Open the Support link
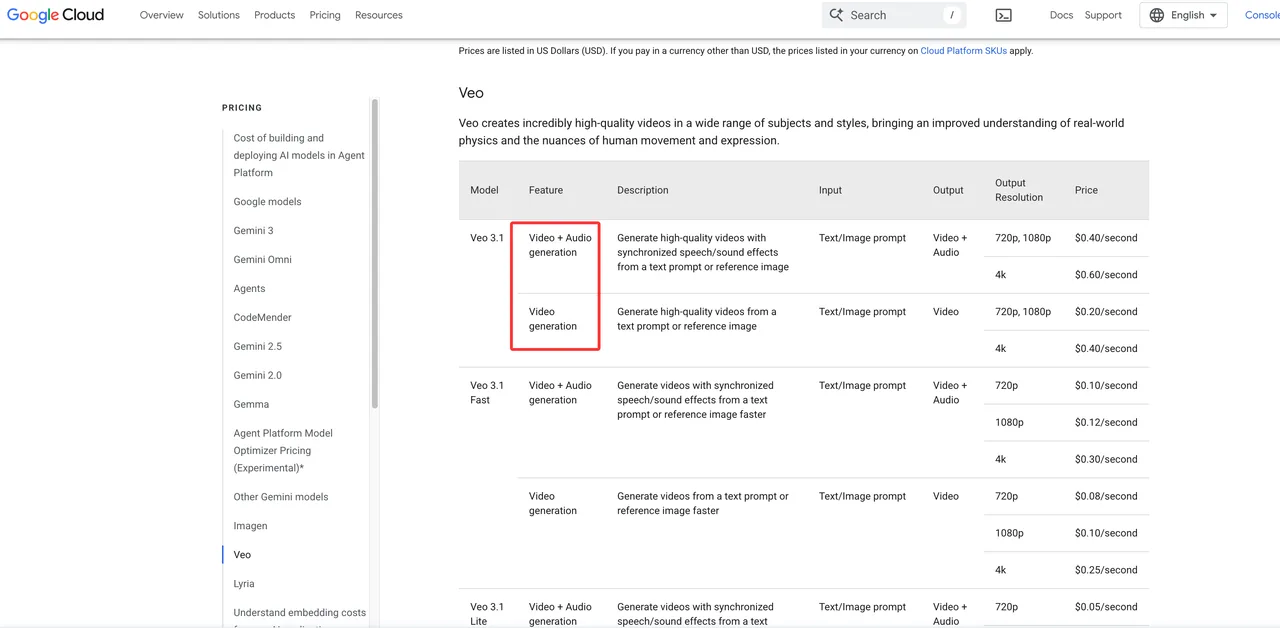The width and height of the screenshot is (1280, 628). pos(1103,15)
